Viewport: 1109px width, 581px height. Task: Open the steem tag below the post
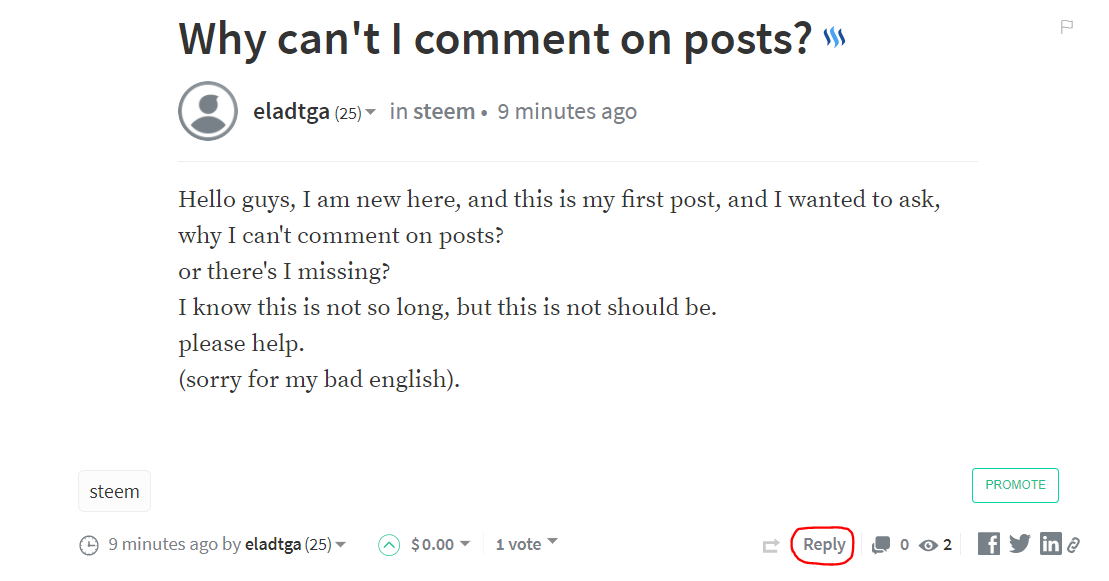114,491
